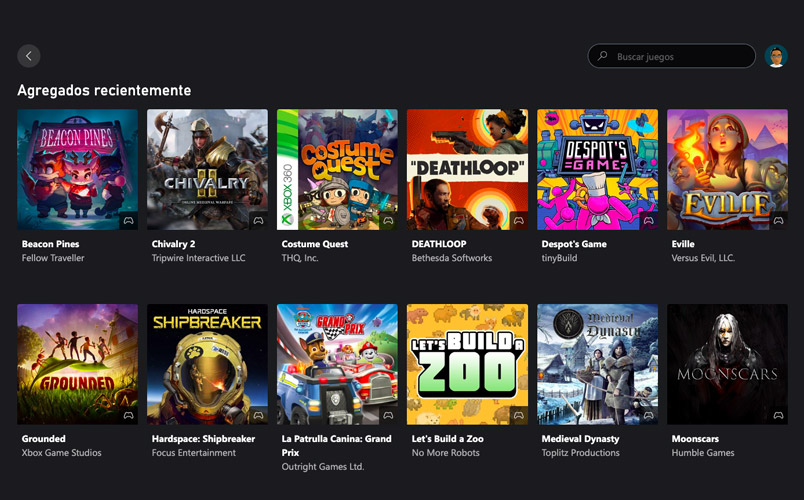Click publisher text Versus Evil, LLC.
The image size is (804, 500).
pos(703,258)
